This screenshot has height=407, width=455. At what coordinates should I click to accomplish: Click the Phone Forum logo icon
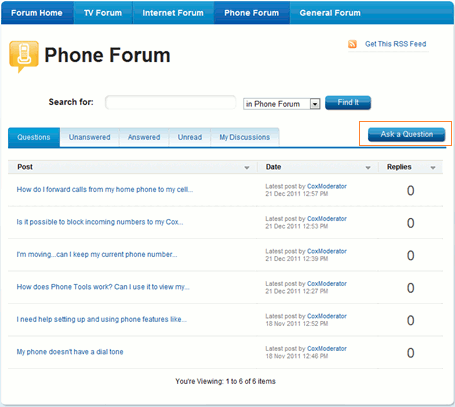pos(24,56)
